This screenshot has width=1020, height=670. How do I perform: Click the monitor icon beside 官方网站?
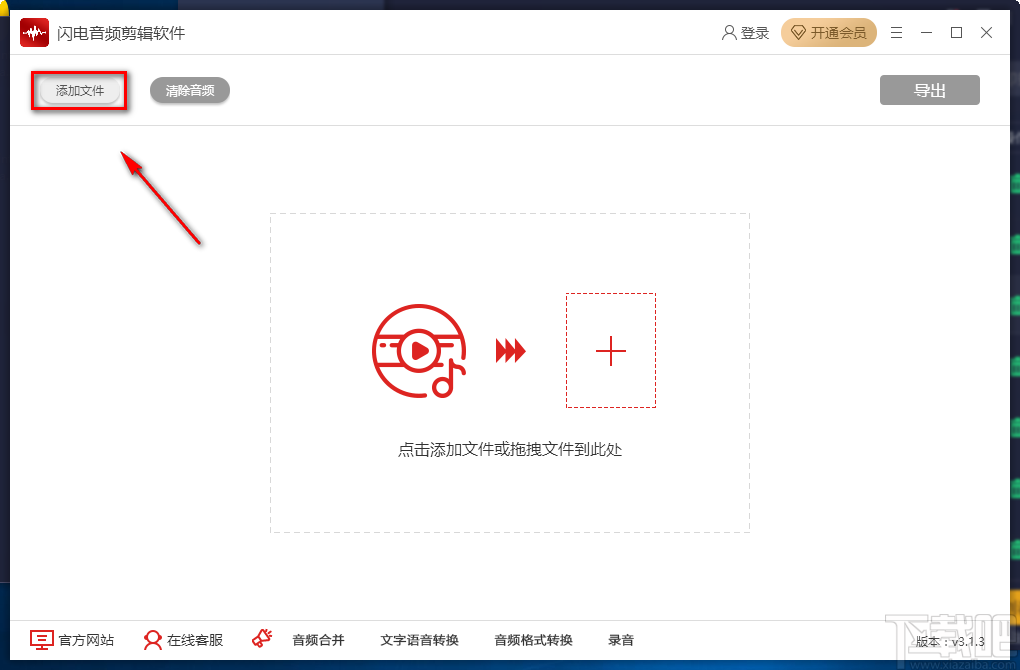(40, 640)
